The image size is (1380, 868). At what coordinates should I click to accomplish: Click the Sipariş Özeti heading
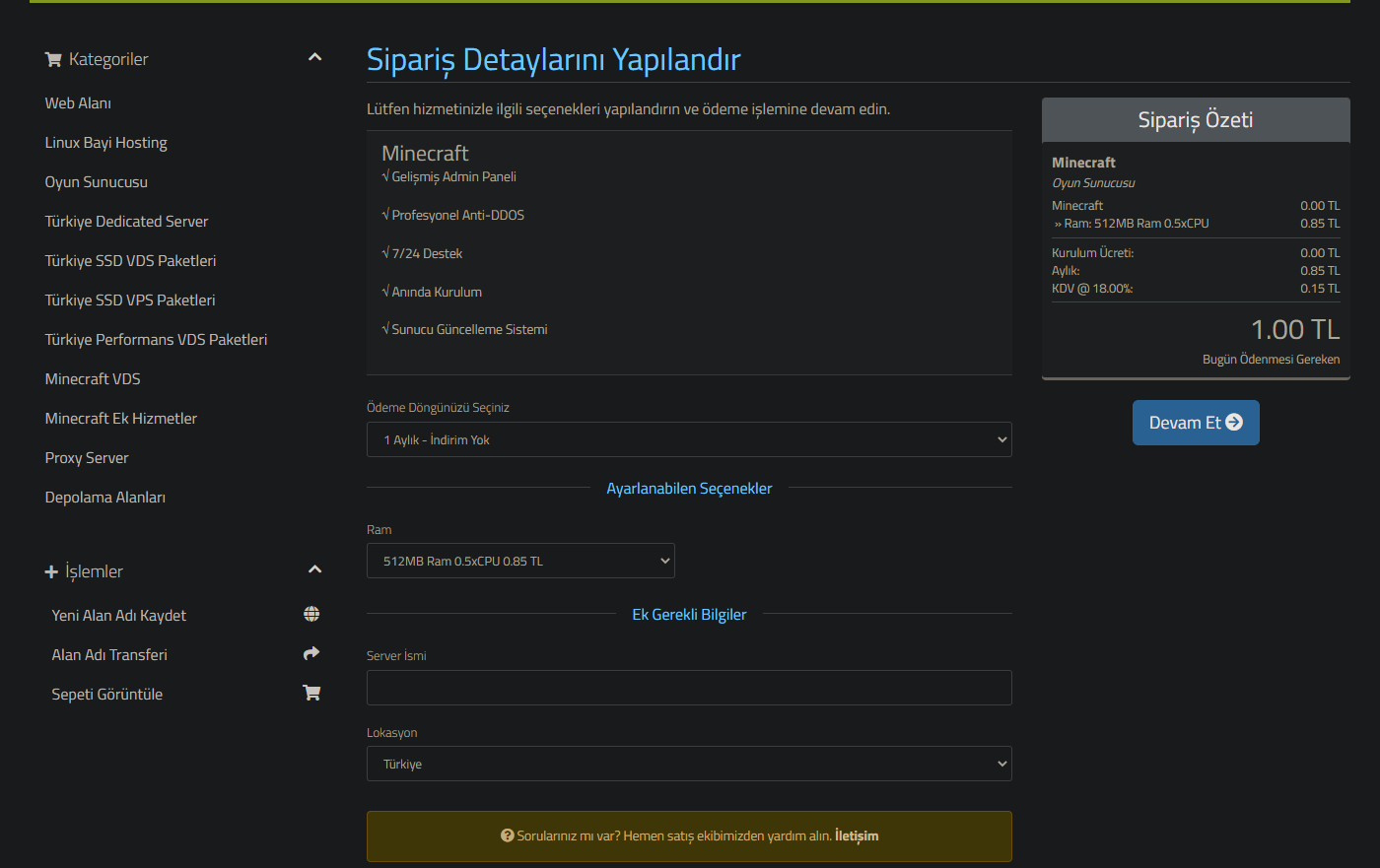pyautogui.click(x=1196, y=120)
